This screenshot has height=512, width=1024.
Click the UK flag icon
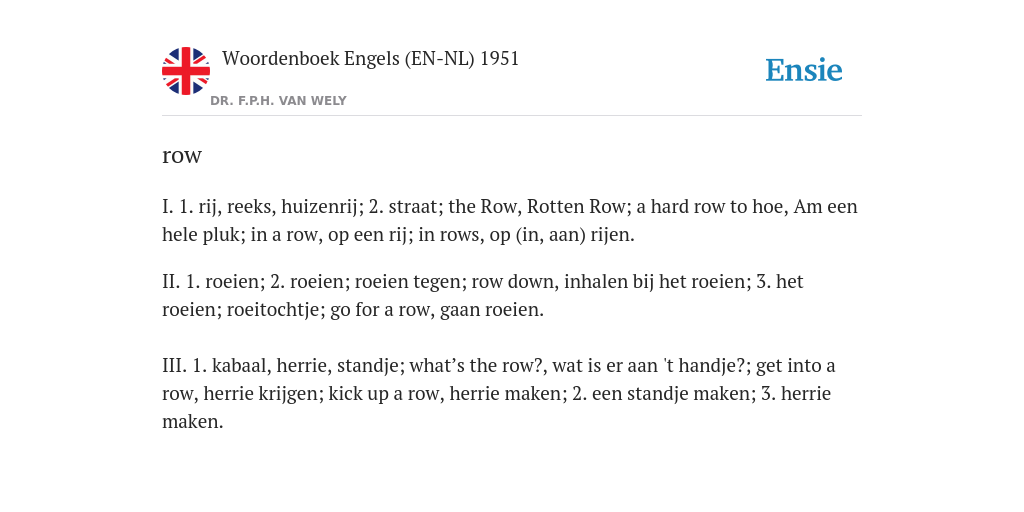186,71
